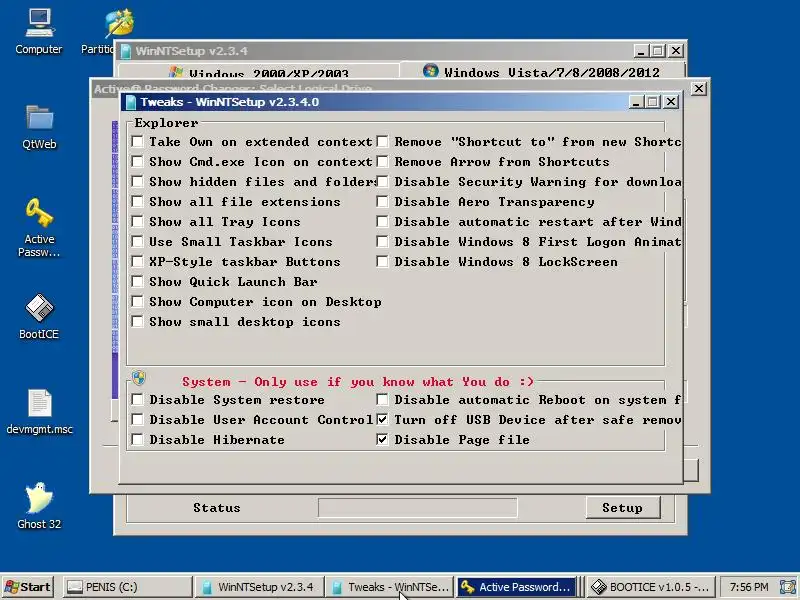Open the Computer desktop icon
The height and width of the screenshot is (600, 800).
tap(39, 32)
